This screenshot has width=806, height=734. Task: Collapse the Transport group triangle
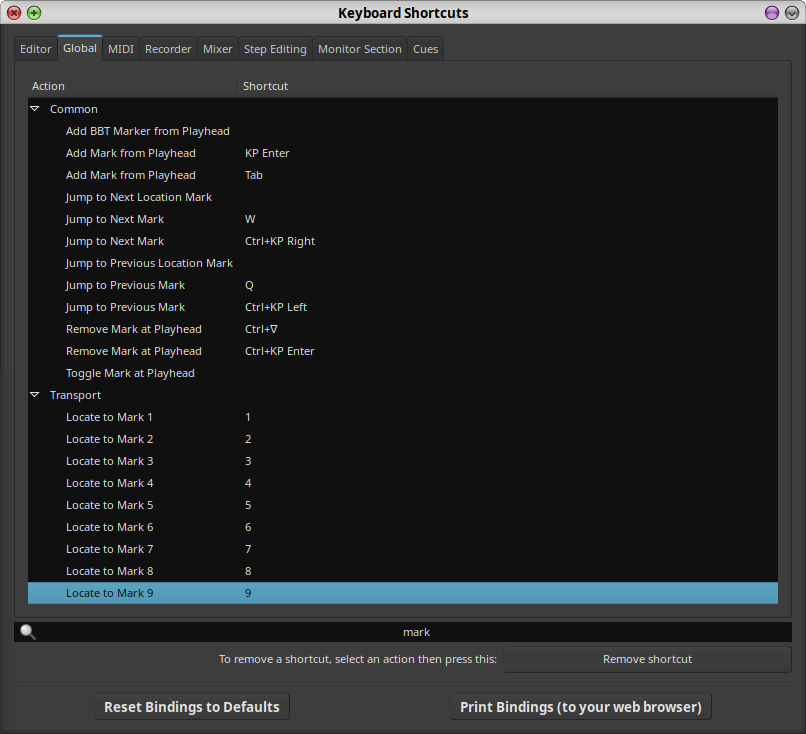tap(35, 395)
